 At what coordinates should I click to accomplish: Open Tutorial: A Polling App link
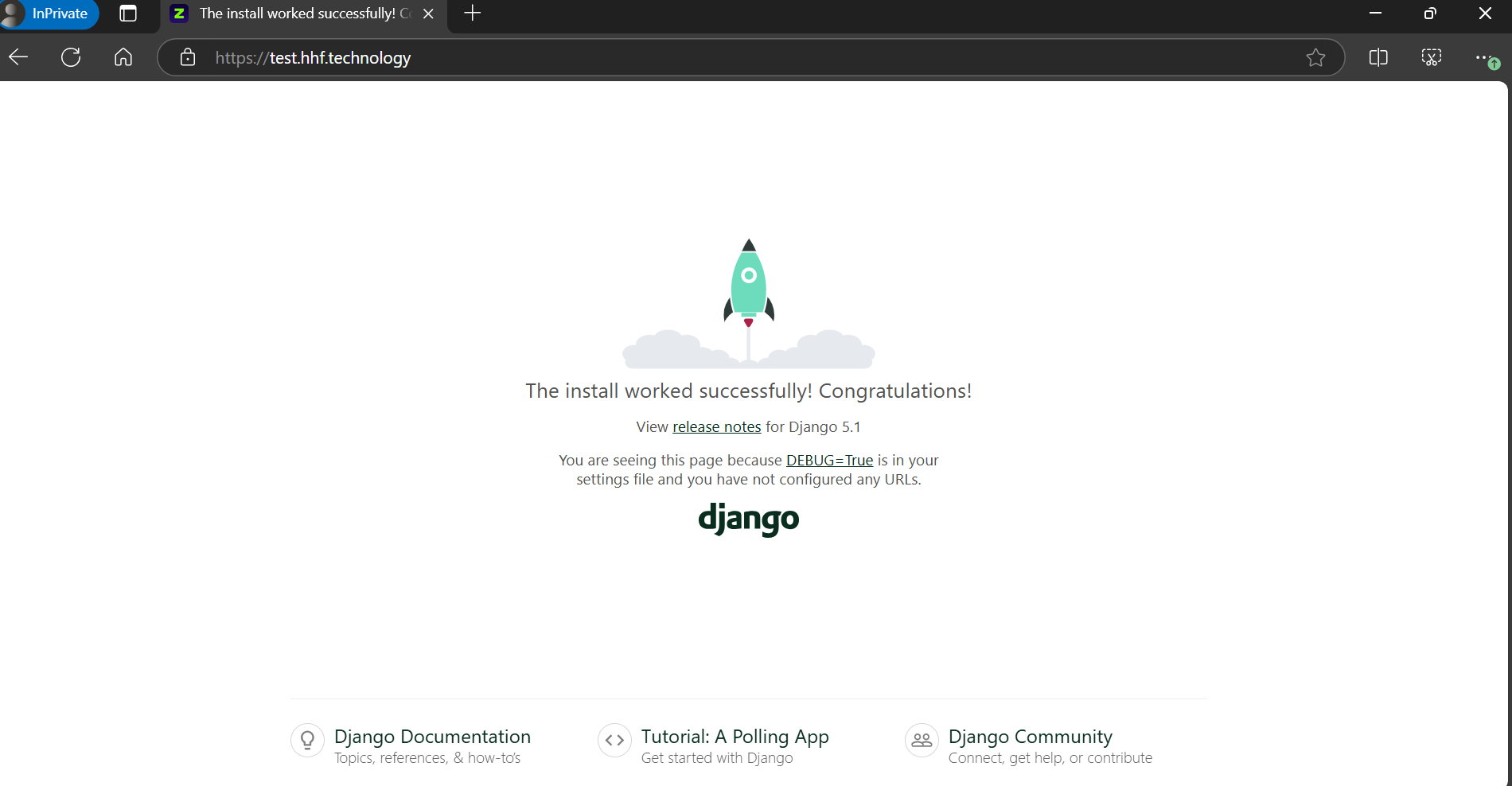point(735,737)
